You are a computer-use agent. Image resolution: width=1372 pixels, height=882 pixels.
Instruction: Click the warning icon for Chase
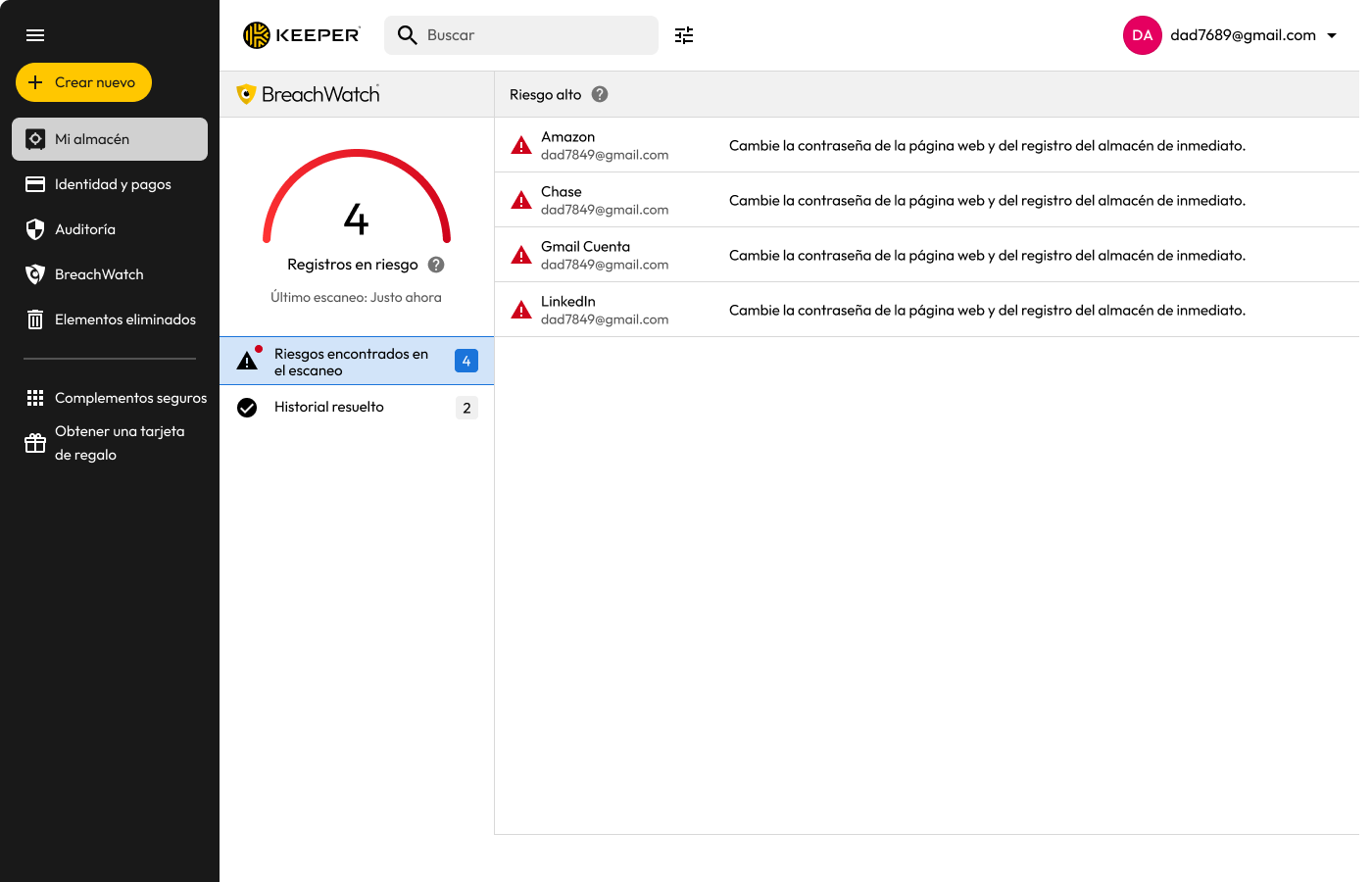pyautogui.click(x=521, y=201)
